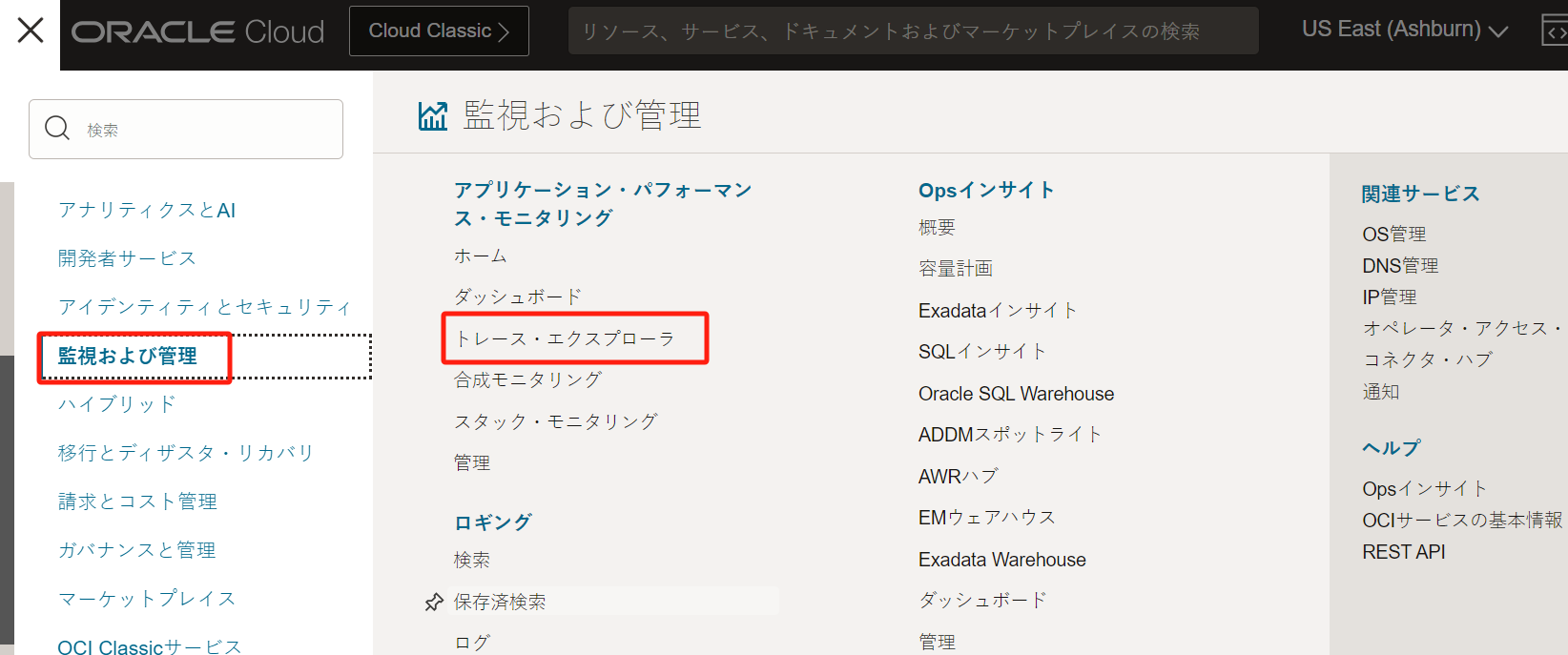The height and width of the screenshot is (655, 1568).
Task: Go to DNS管理 related service
Action: [1399, 266]
